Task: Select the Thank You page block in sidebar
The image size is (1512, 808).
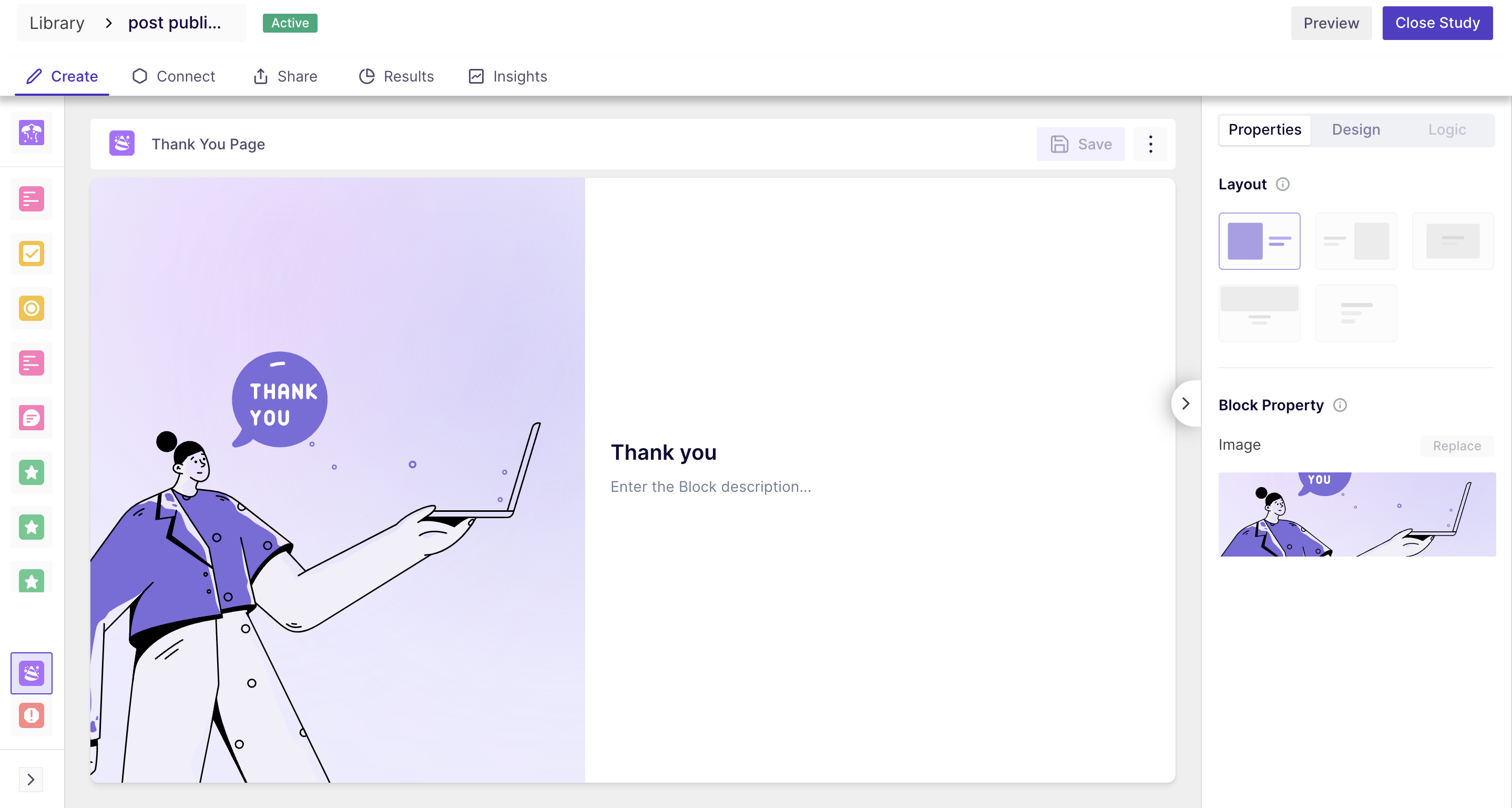Action: pyautogui.click(x=32, y=673)
